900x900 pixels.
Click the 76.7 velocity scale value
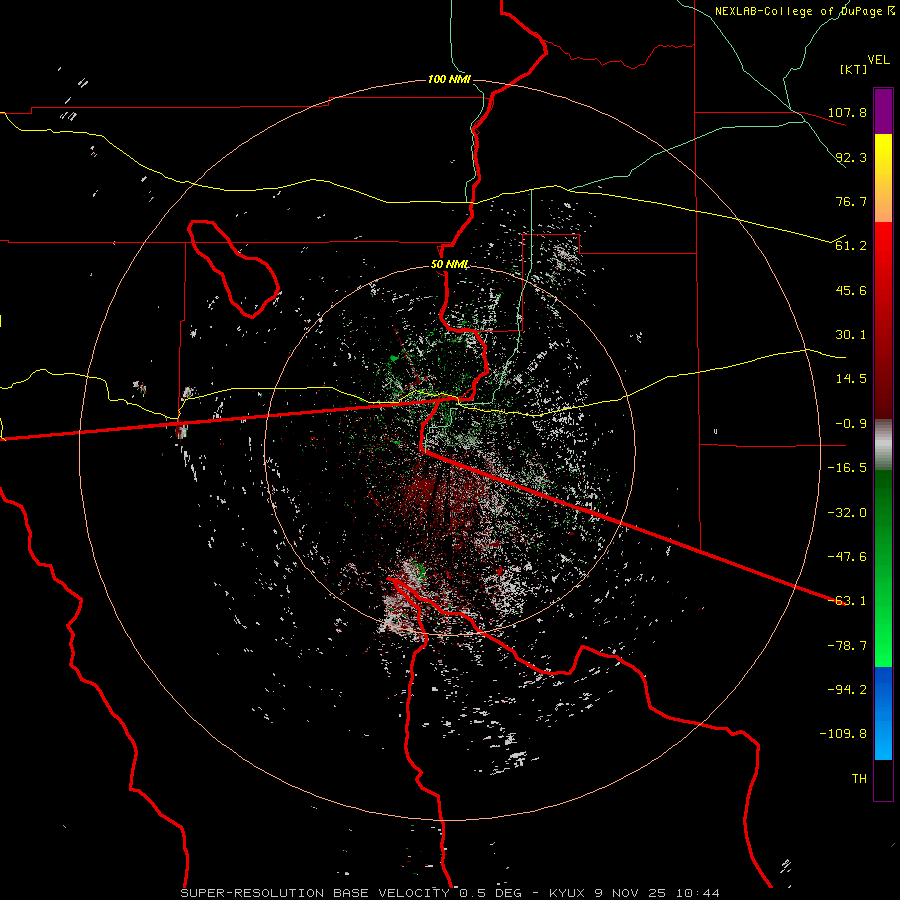(x=851, y=201)
